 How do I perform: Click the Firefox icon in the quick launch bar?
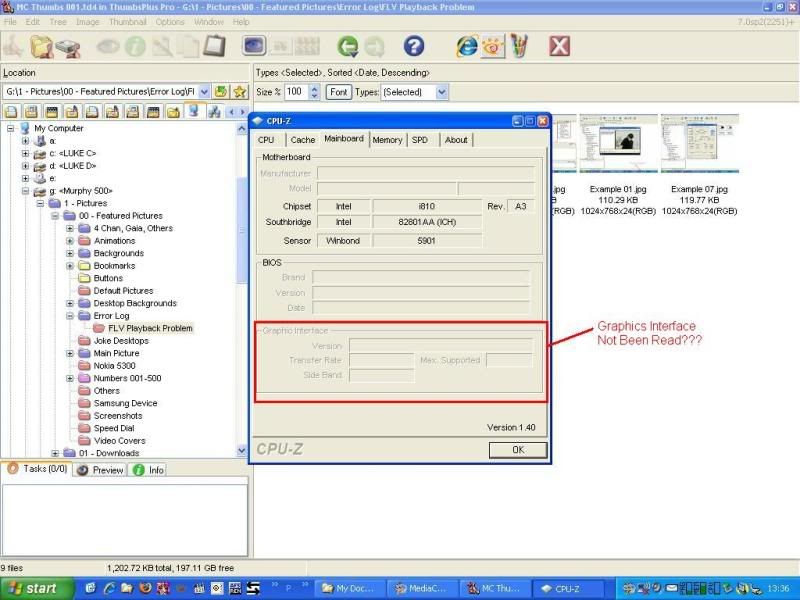pyautogui.click(x=145, y=588)
